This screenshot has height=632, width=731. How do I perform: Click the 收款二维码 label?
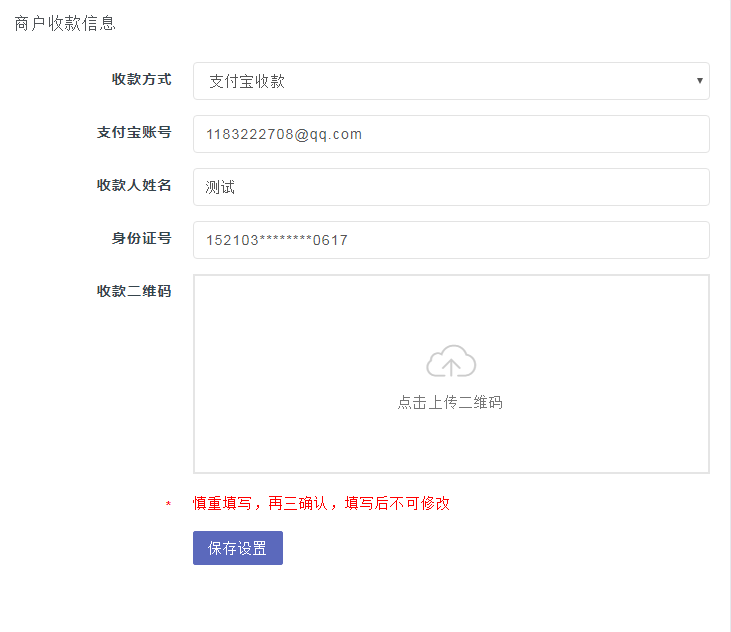pos(134,291)
